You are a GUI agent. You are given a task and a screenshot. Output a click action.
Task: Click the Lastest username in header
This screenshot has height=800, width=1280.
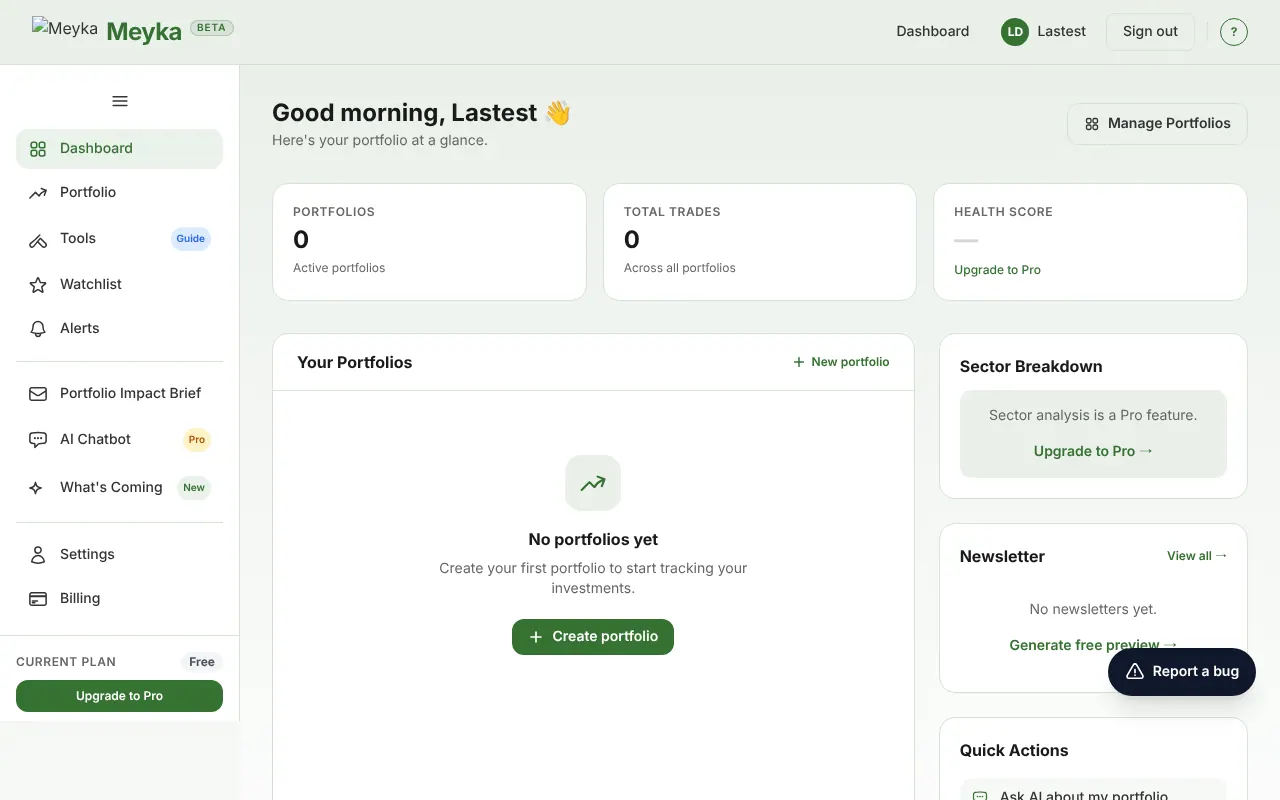pos(1061,31)
